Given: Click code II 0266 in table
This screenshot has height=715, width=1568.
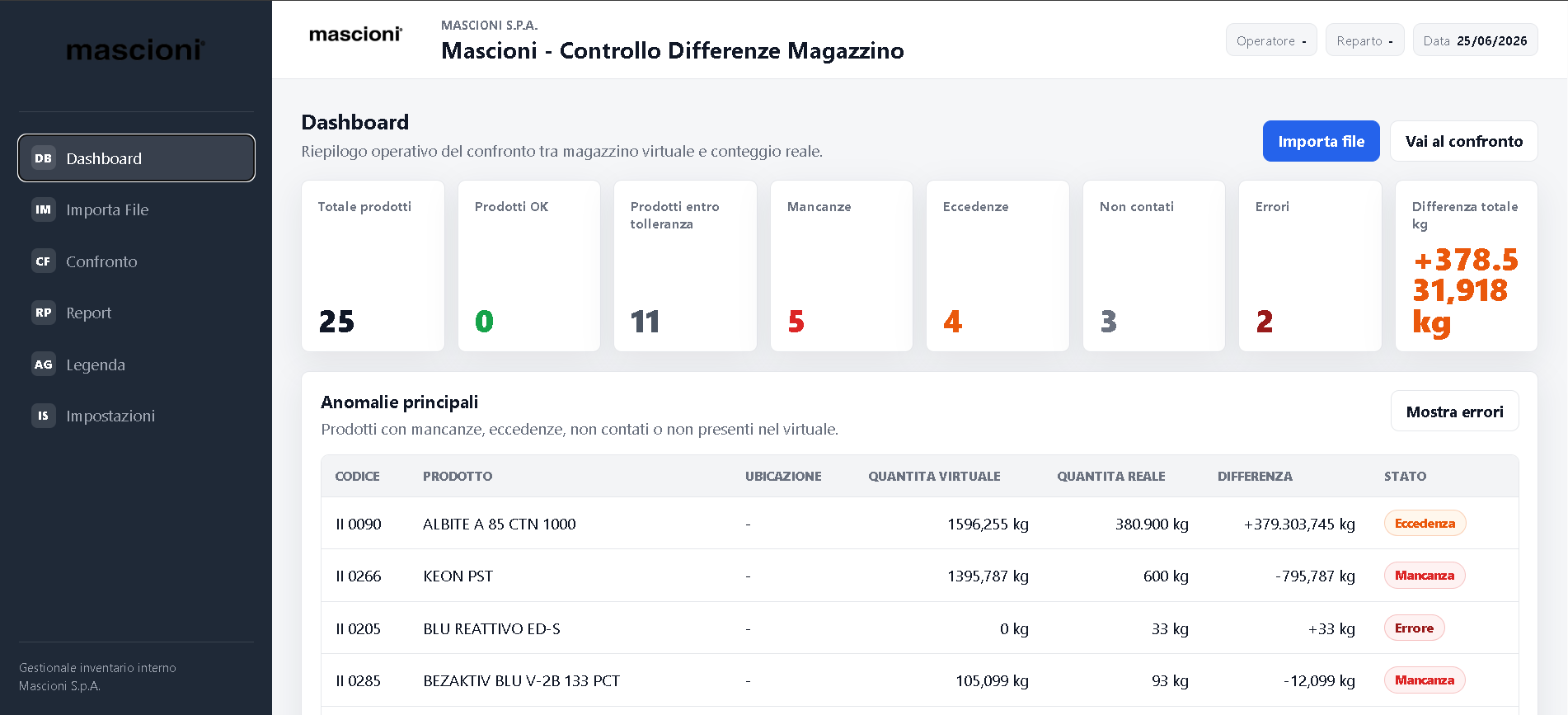Looking at the screenshot, I should click(359, 576).
